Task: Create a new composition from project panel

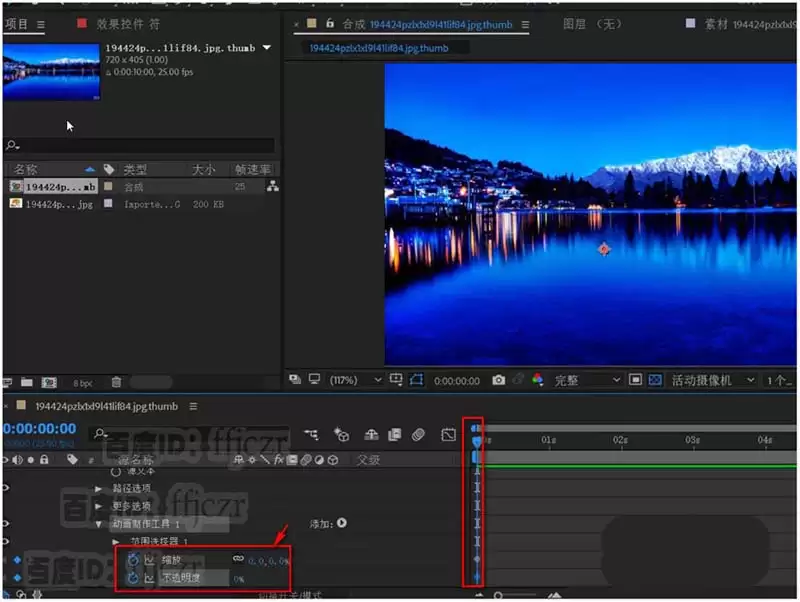Action: tap(49, 382)
